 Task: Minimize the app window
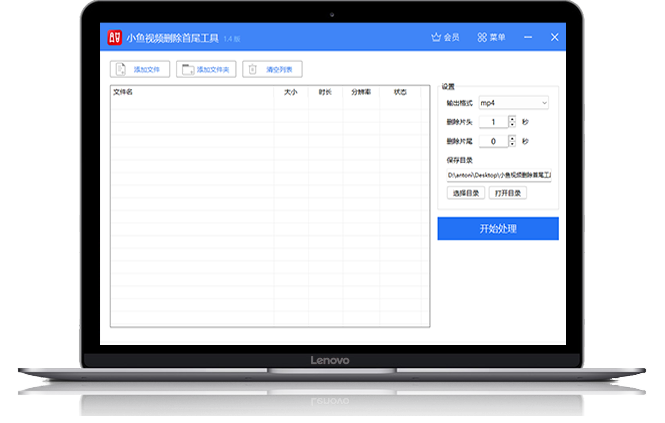(528, 37)
